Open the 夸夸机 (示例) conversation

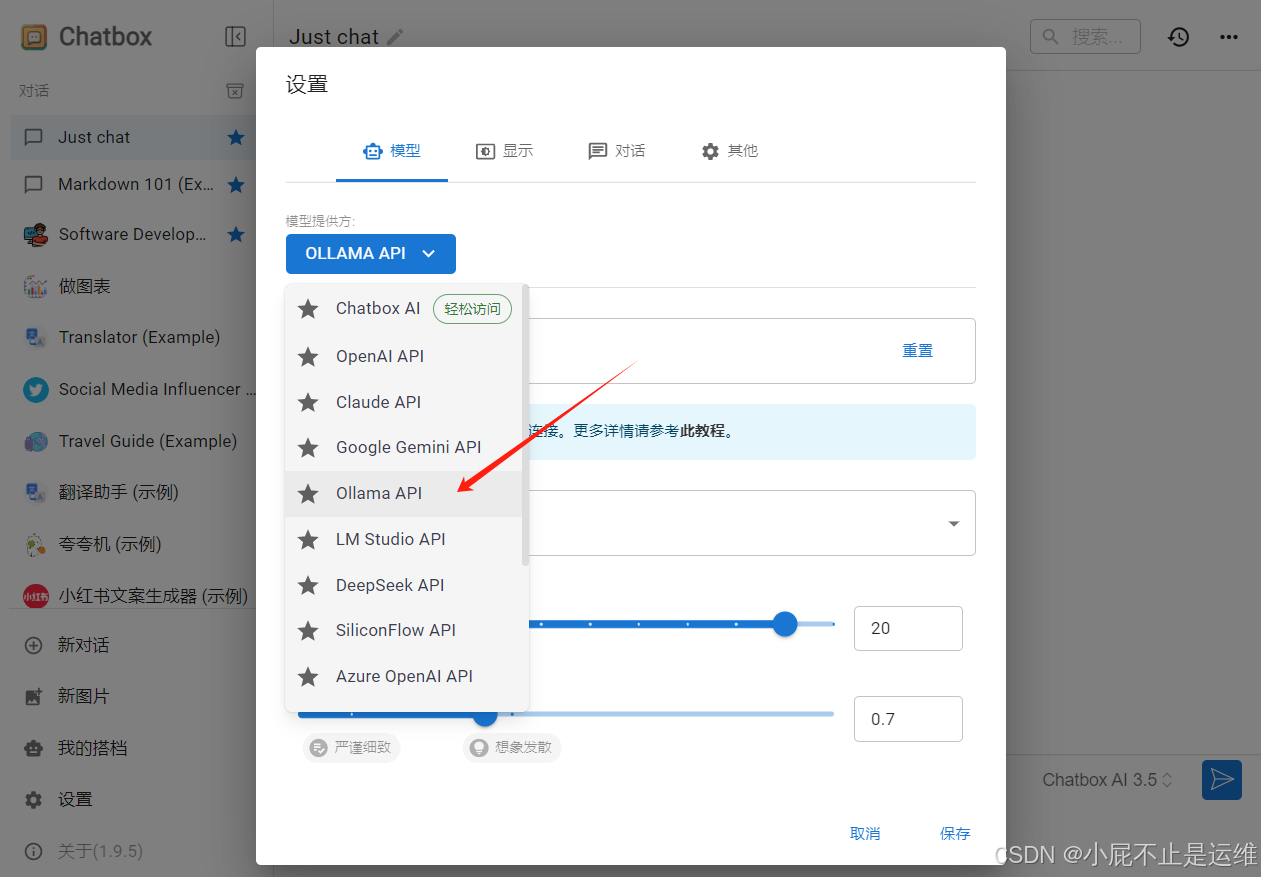133,544
